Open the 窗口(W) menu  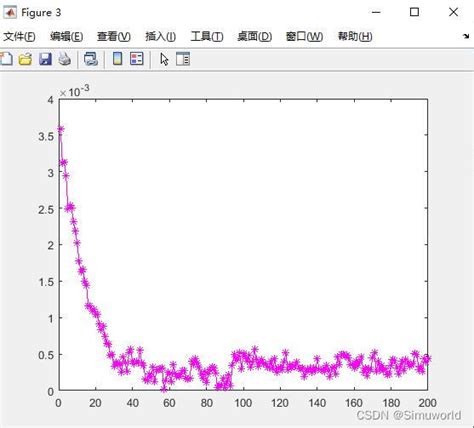(x=304, y=36)
